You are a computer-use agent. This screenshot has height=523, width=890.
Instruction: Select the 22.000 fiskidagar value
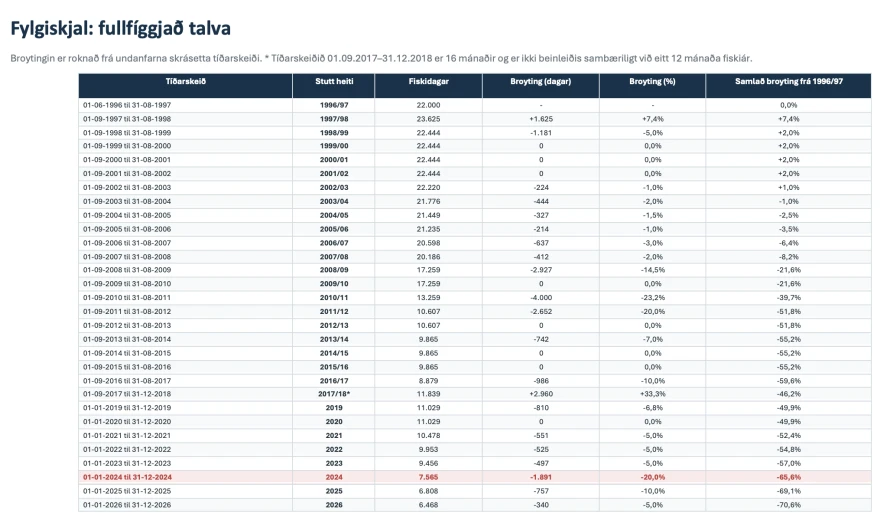click(429, 105)
